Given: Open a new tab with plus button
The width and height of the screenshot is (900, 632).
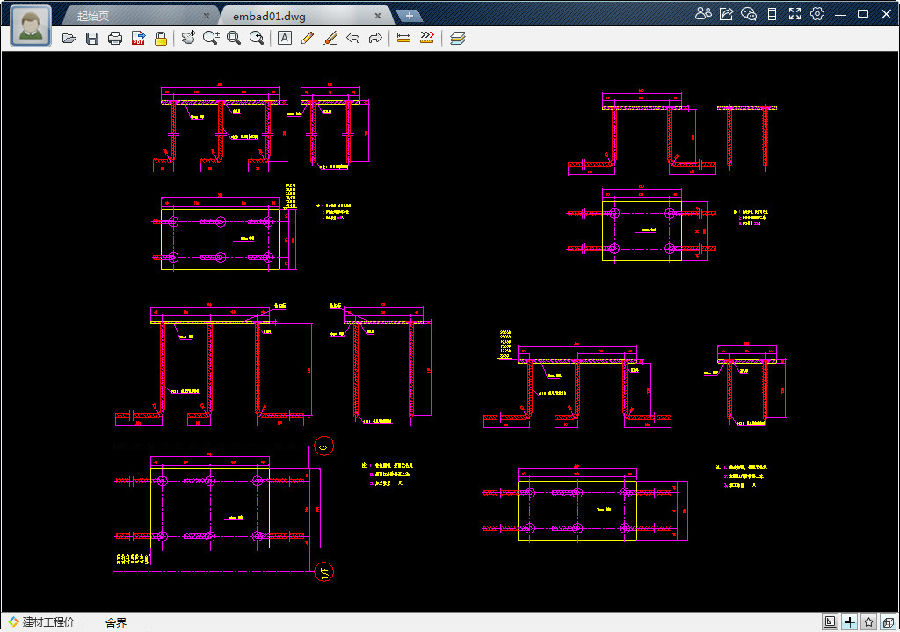Looking at the screenshot, I should (409, 15).
